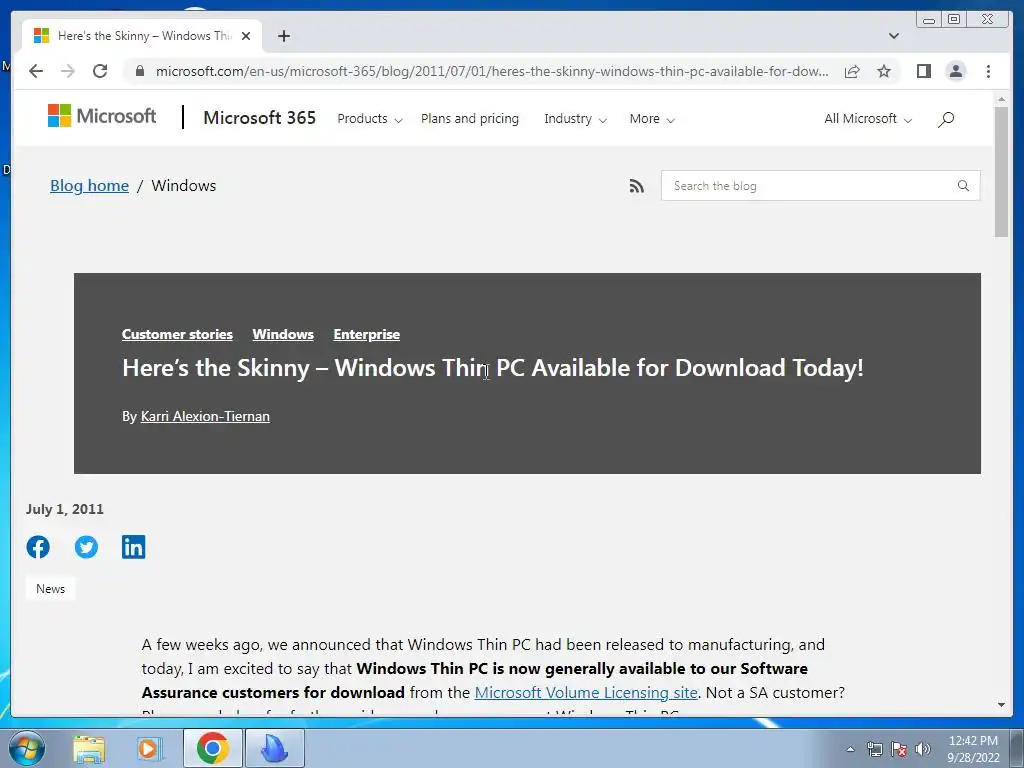Select the 'Here's the Skinny' browser tab

point(142,36)
